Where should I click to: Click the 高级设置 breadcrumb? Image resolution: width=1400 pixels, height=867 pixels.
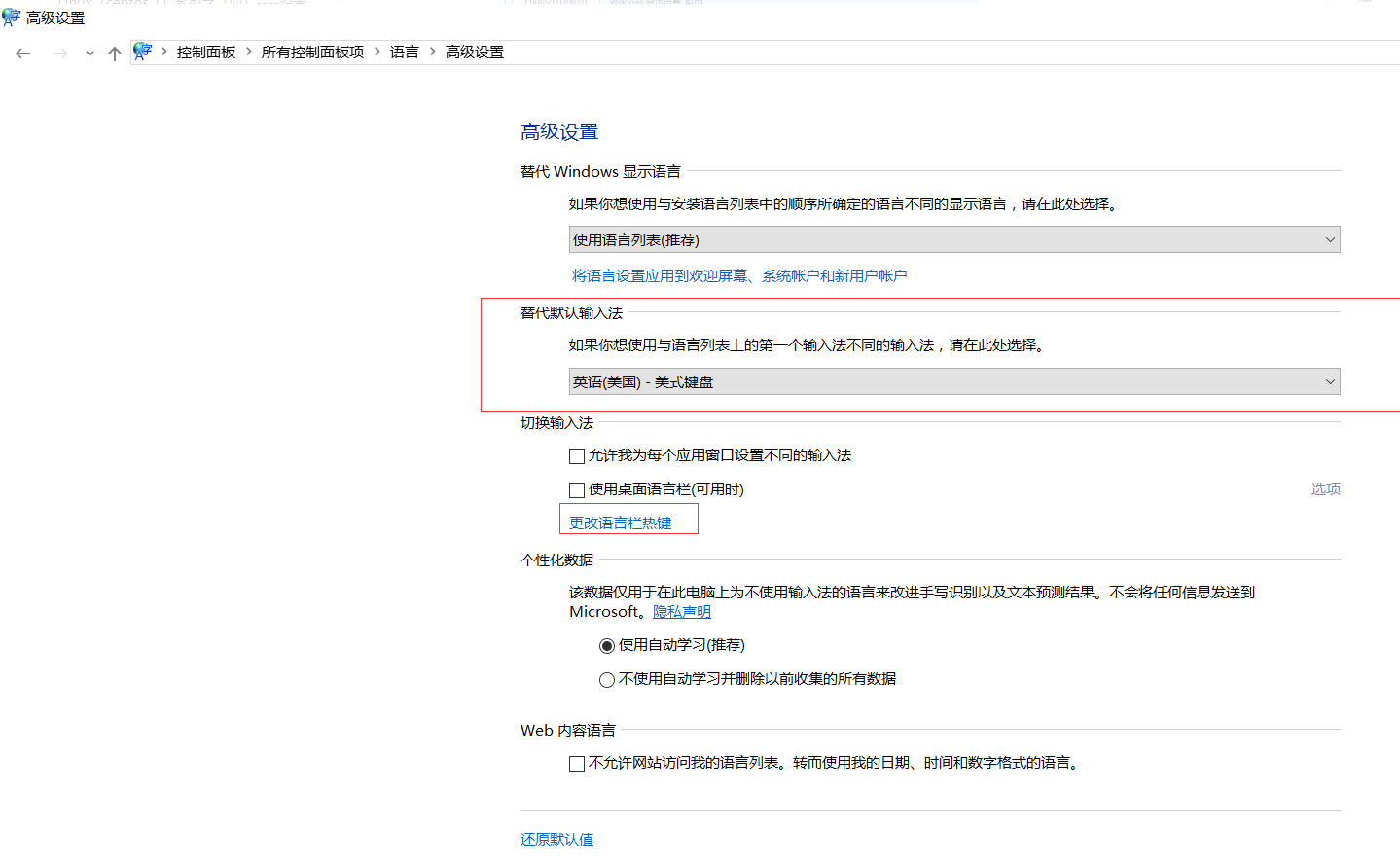pyautogui.click(x=475, y=53)
